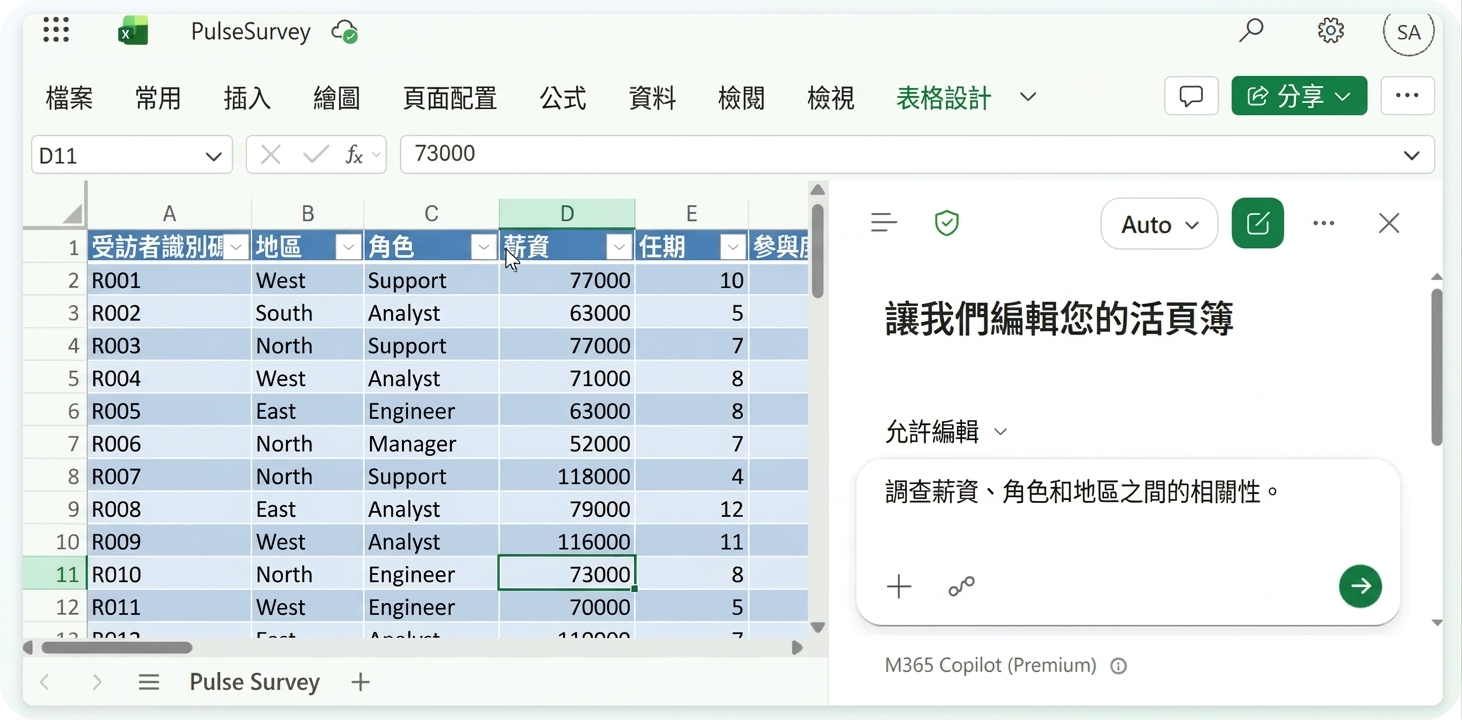Send the prompt with the green arrow
1462x720 pixels.
(1360, 586)
